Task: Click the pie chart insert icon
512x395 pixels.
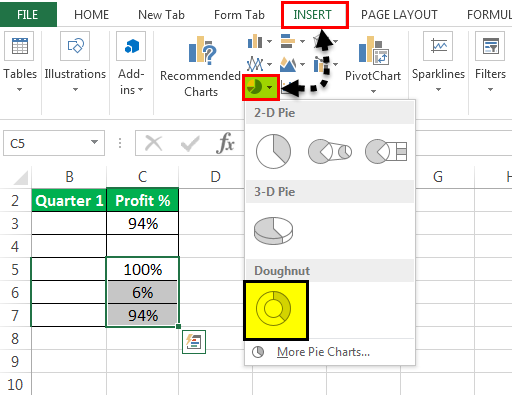Action: tap(255, 87)
